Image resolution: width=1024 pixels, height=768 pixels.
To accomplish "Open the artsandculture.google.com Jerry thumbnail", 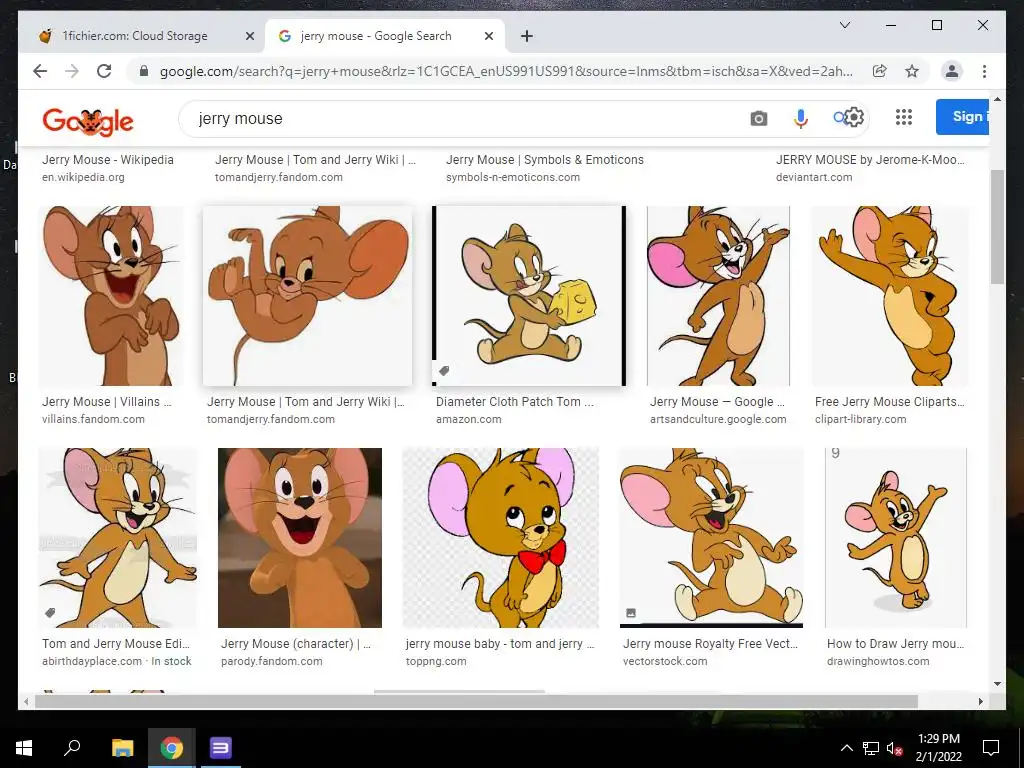I will tap(718, 296).
